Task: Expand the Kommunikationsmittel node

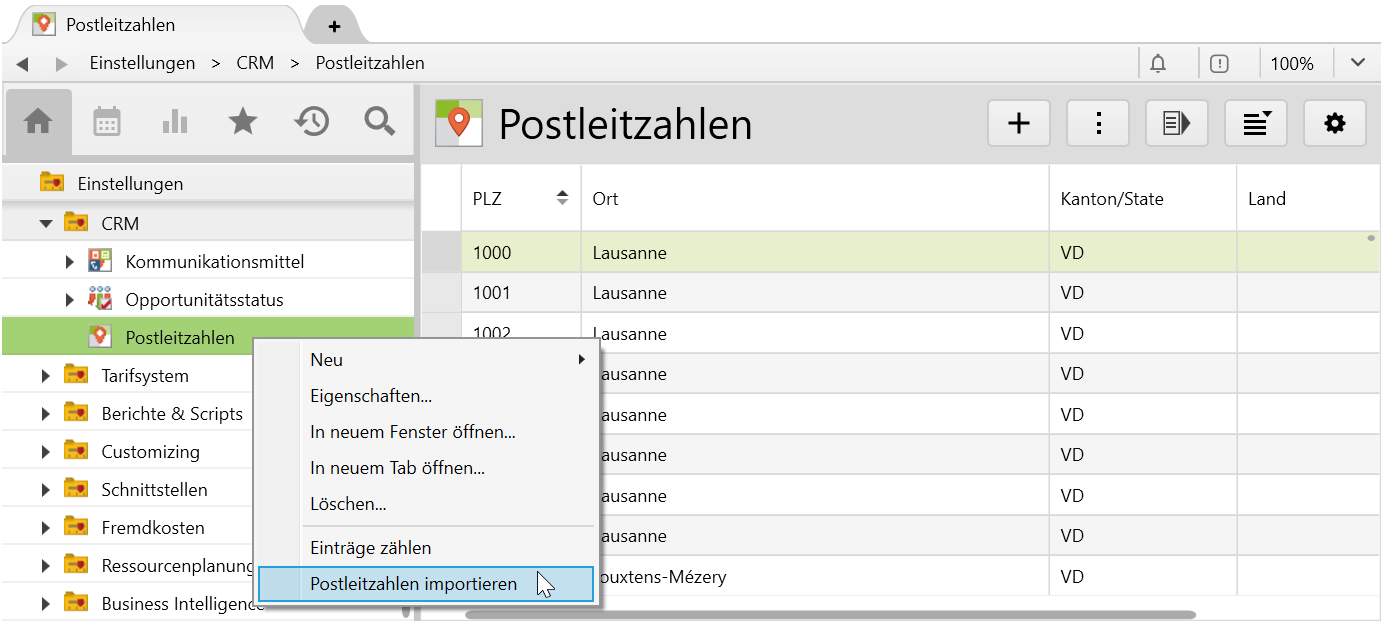Action: pos(69,262)
